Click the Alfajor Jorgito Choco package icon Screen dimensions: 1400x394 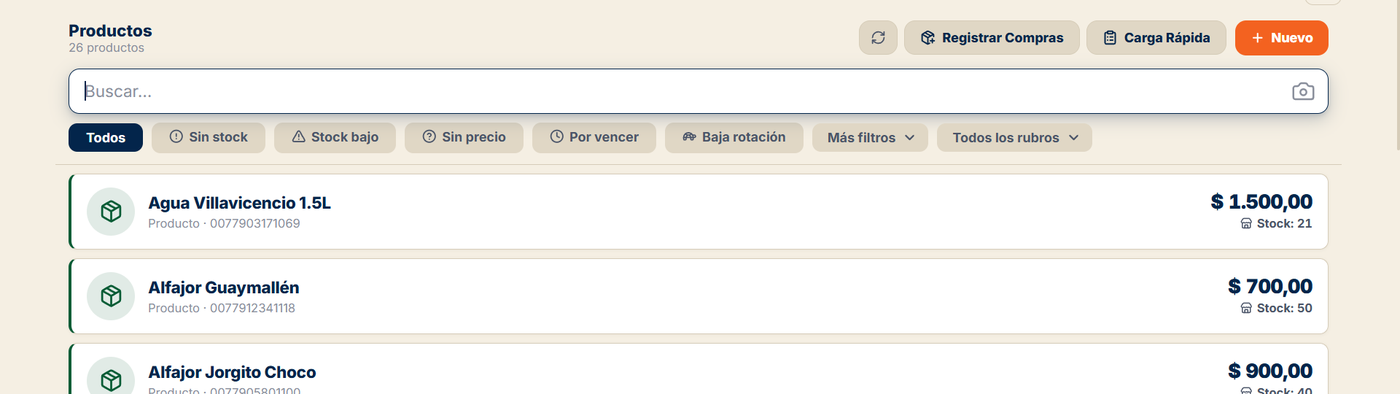point(111,380)
